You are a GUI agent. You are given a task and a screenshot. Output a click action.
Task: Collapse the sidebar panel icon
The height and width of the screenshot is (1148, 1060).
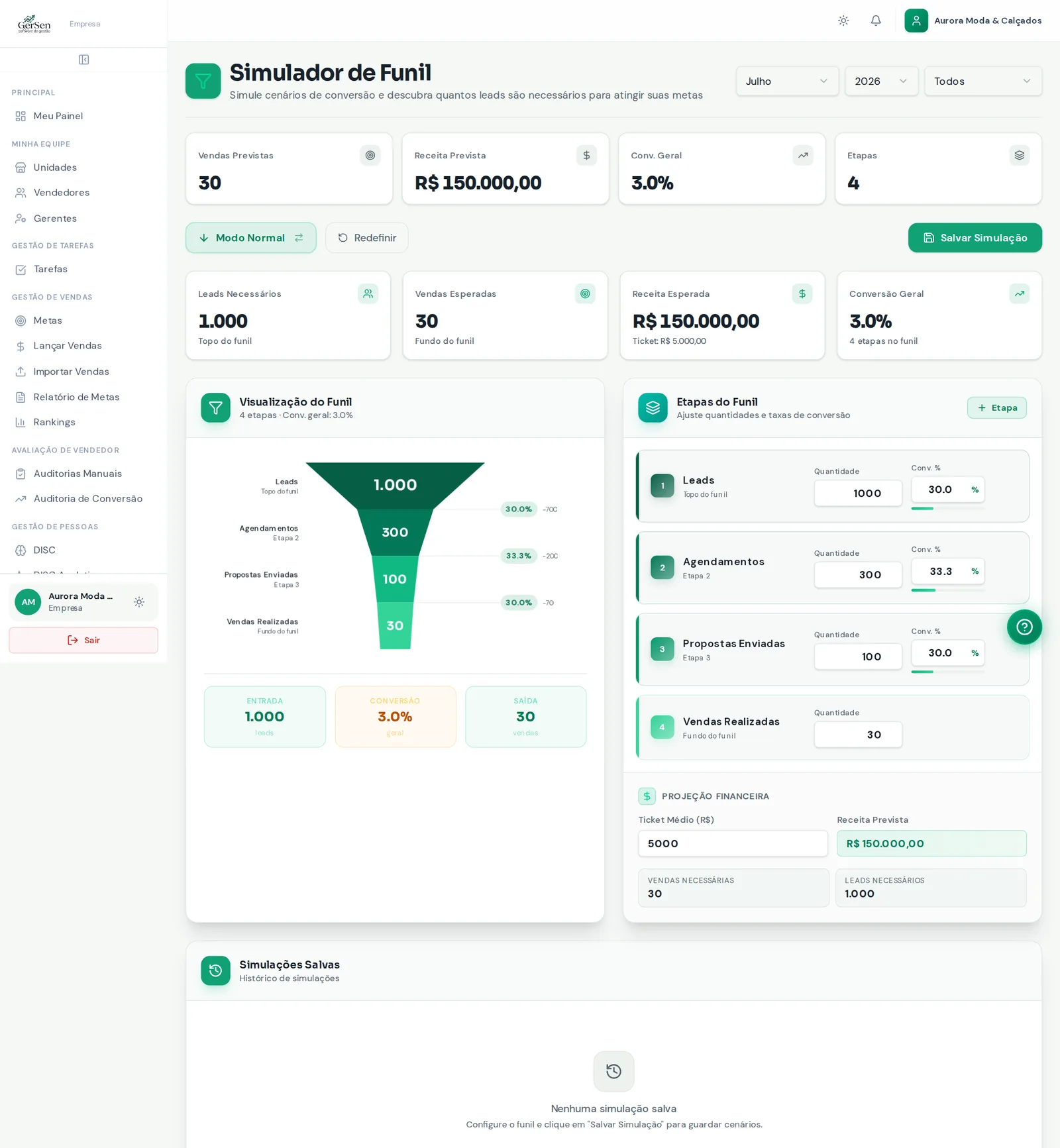point(84,60)
